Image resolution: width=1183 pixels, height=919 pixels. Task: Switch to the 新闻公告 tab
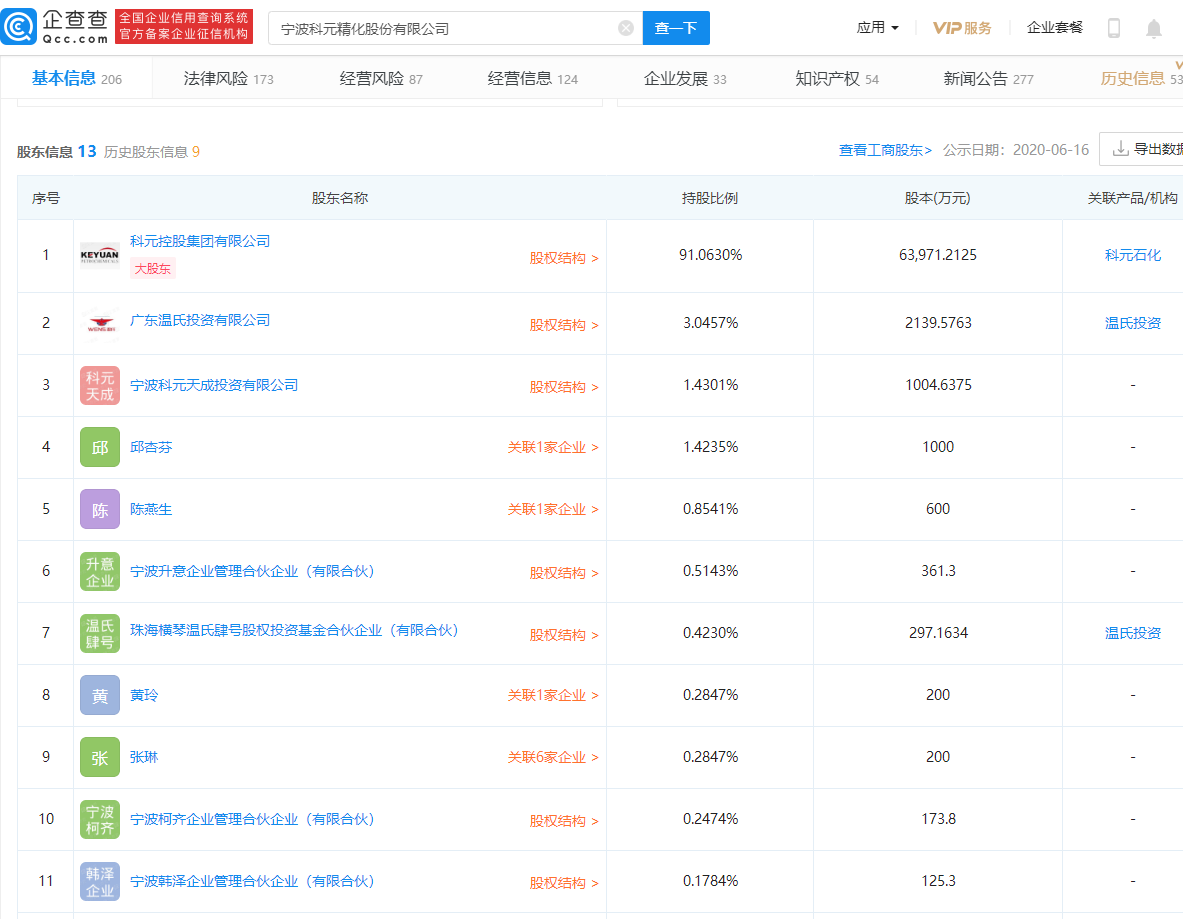coord(988,78)
